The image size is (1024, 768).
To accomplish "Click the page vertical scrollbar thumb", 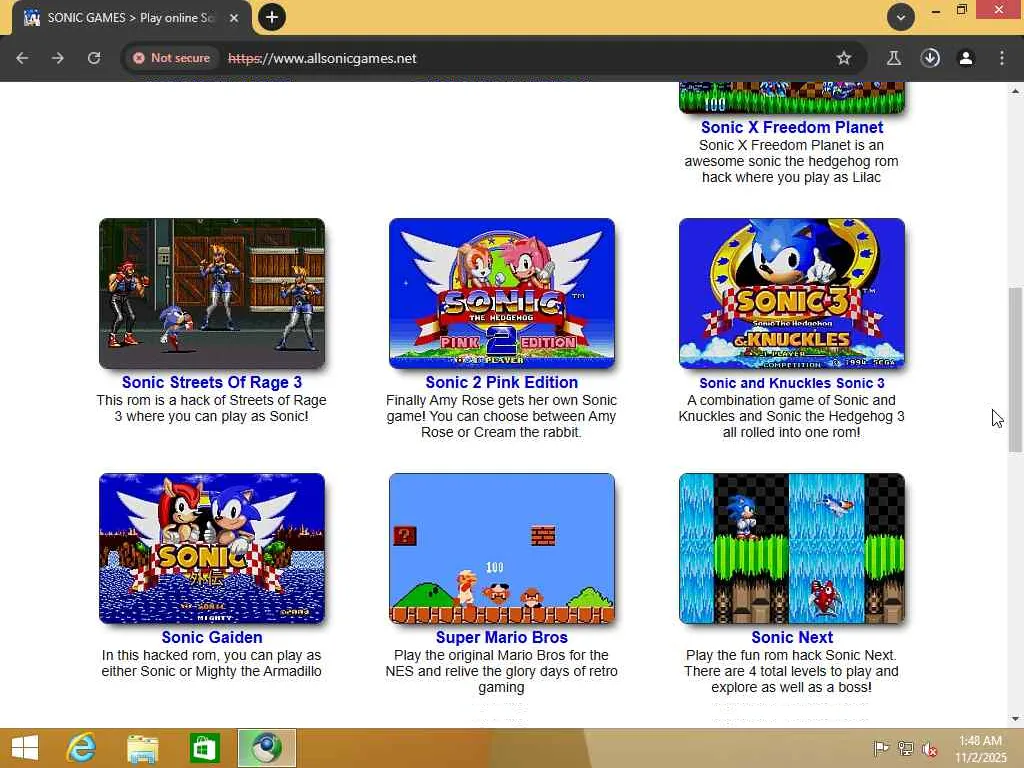I will click(x=1015, y=369).
